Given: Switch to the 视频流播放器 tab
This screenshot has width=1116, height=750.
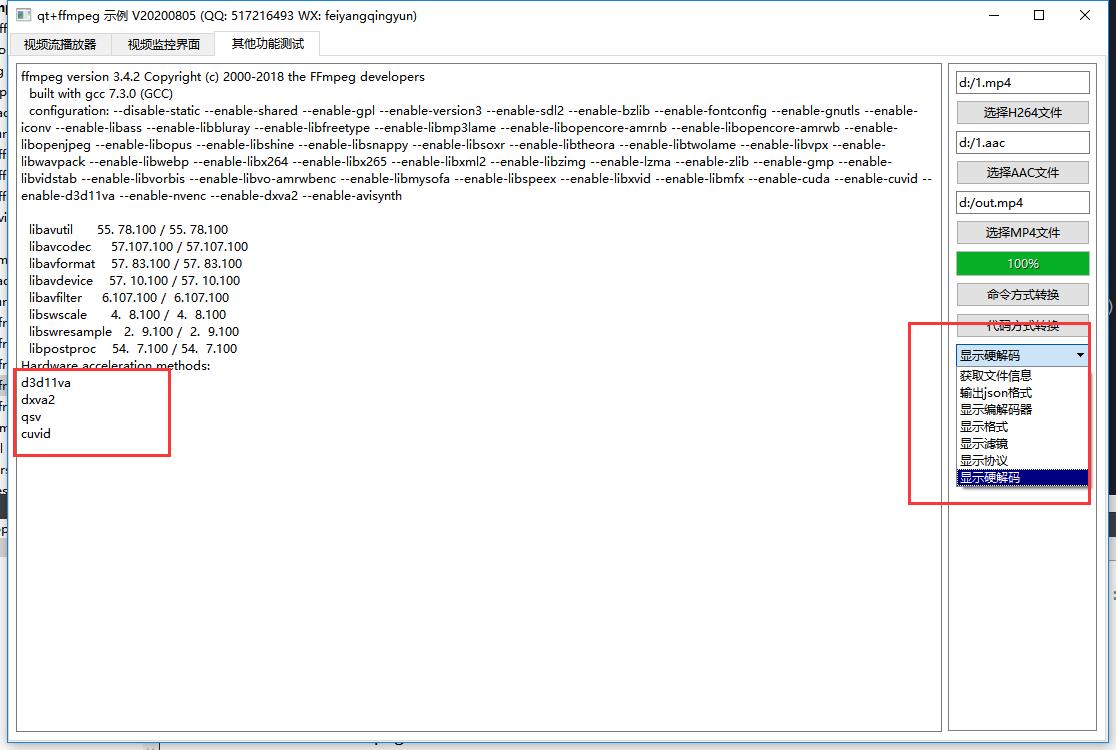Looking at the screenshot, I should pos(60,44).
